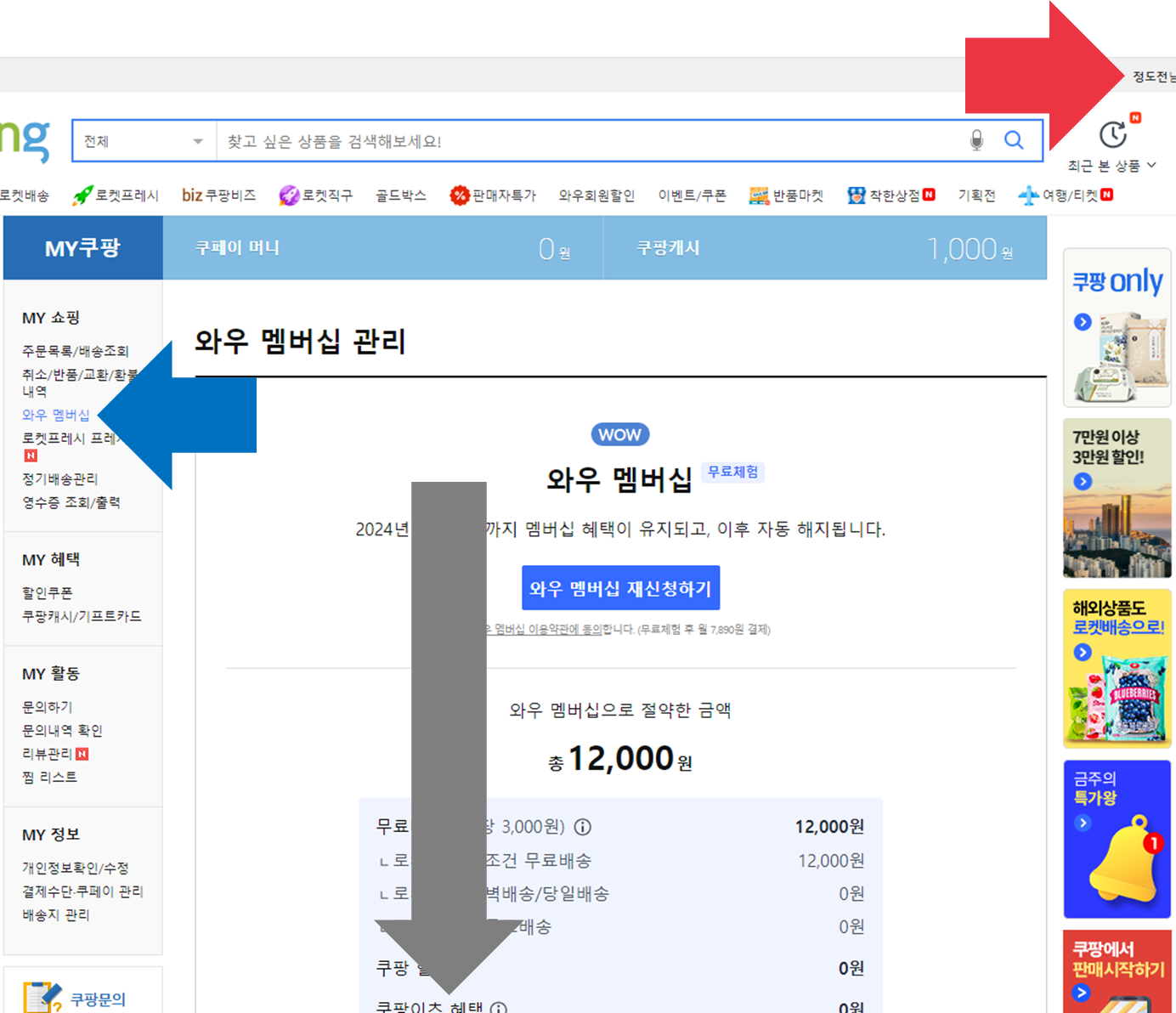The width and height of the screenshot is (1176, 1013).
Task: Click the 쿠팡문의 notepad icon
Action: tap(42, 998)
